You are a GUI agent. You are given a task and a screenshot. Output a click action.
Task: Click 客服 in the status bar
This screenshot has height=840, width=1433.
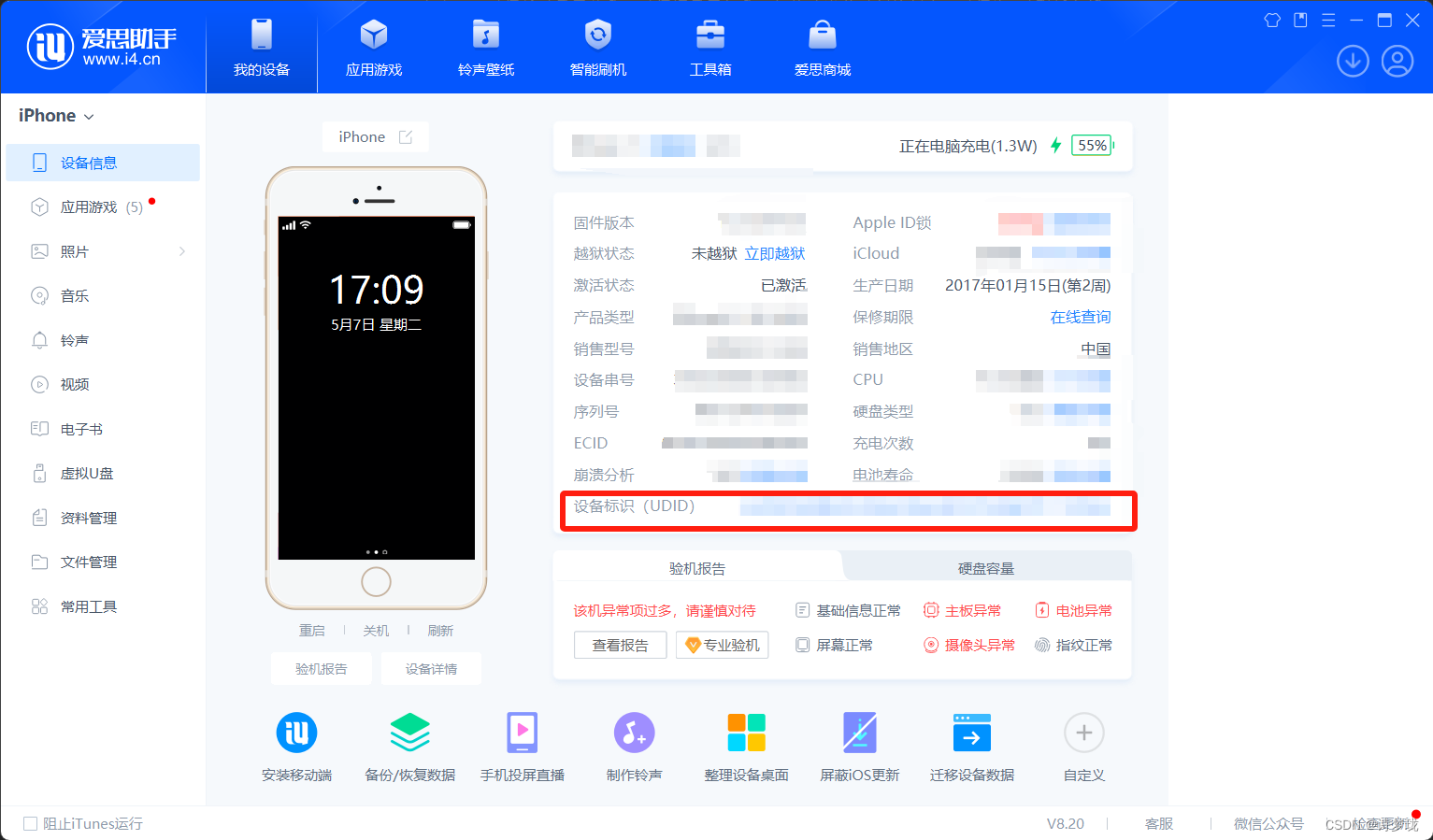tap(1159, 823)
